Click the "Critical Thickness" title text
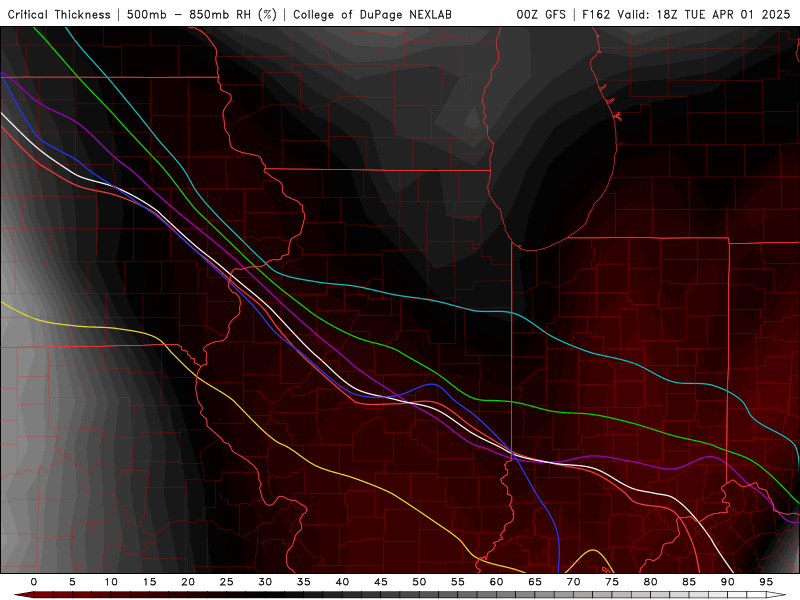 pos(59,14)
